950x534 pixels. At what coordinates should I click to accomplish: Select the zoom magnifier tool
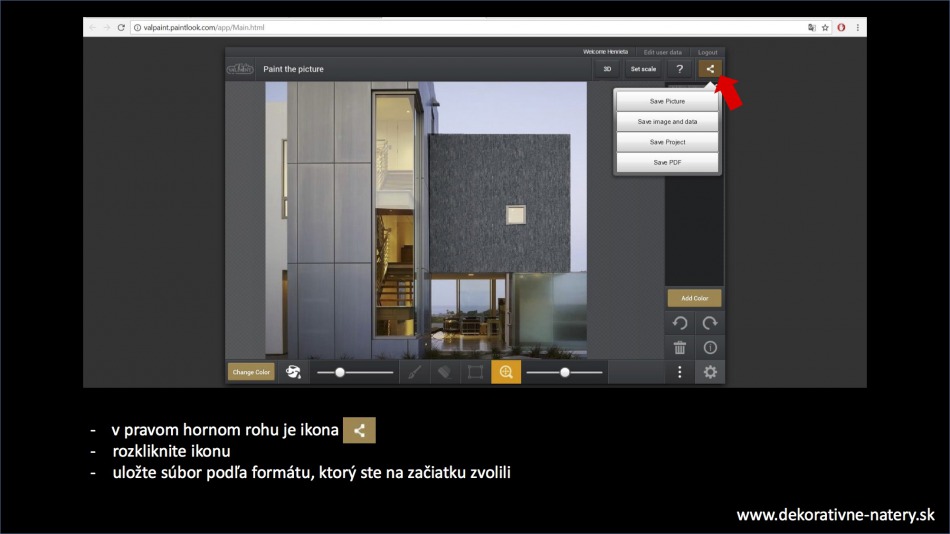click(506, 372)
